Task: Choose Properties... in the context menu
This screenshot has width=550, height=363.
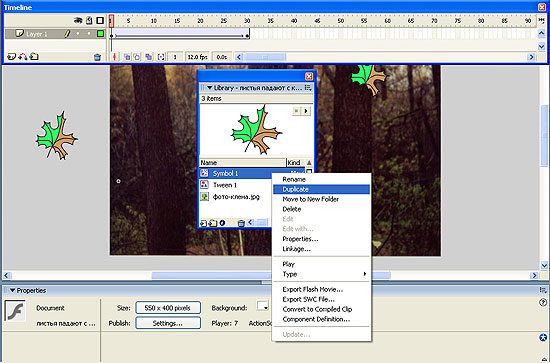Action: point(321,239)
